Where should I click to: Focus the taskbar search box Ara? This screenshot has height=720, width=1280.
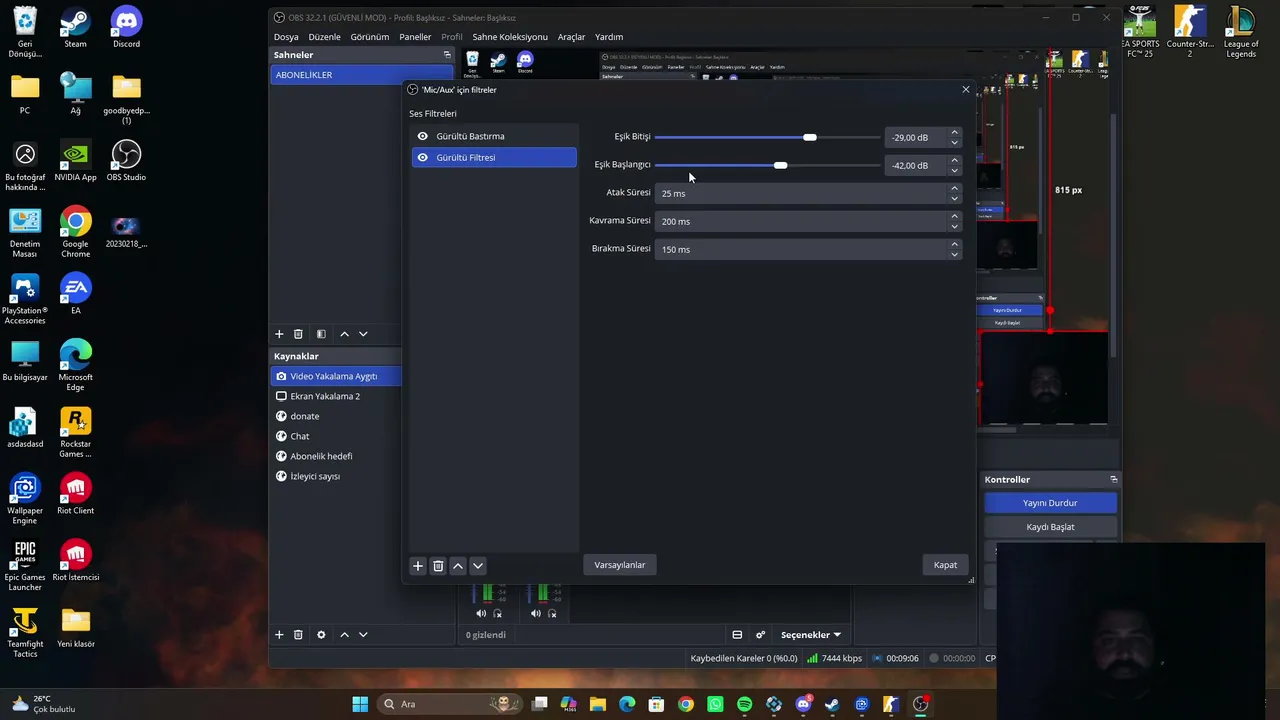coord(448,704)
